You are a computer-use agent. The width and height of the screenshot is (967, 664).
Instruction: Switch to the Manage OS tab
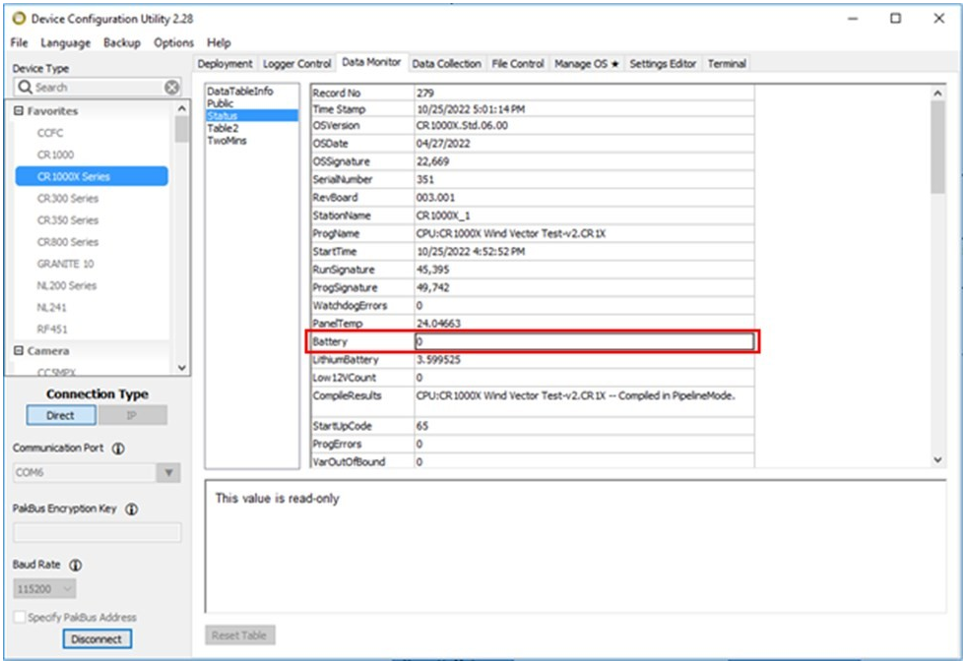(586, 64)
